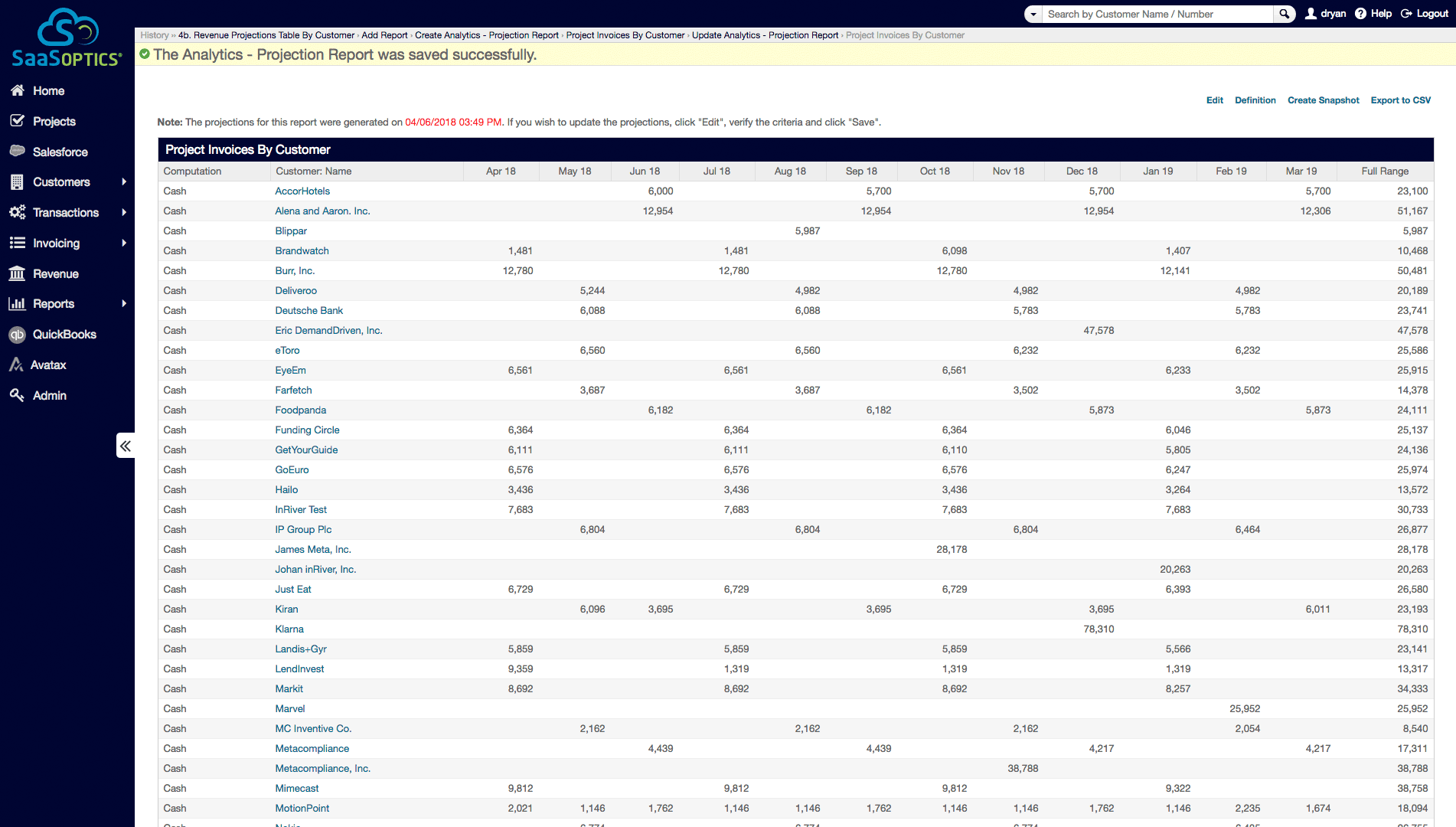Open the Blippar customer link

(291, 231)
